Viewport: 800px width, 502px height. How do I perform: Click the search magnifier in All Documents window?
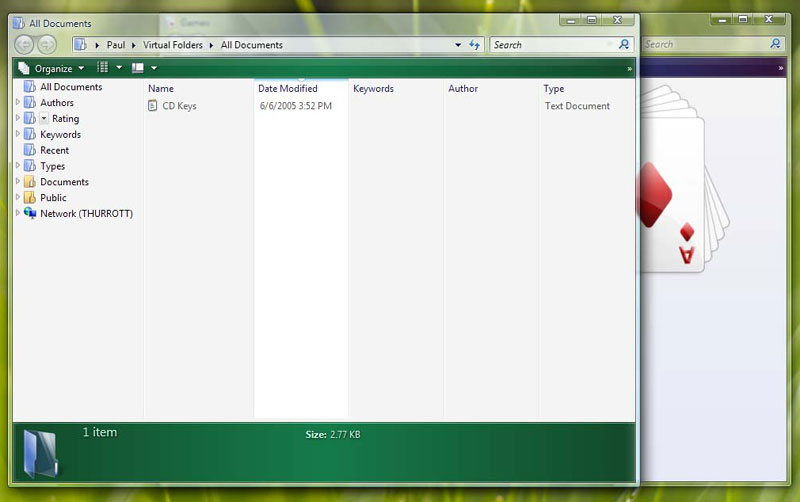tap(625, 45)
